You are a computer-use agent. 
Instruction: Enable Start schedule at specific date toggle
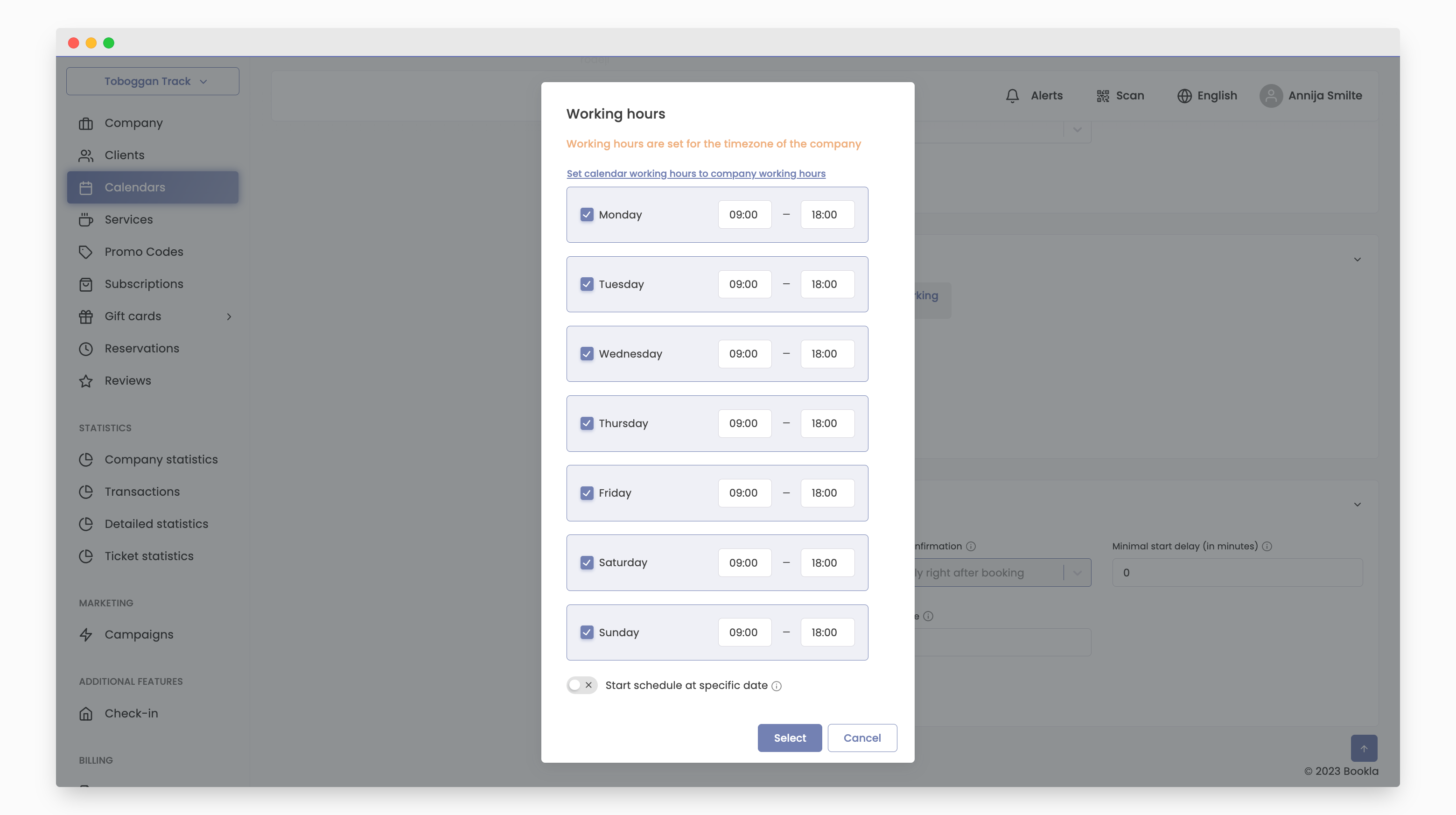[581, 686]
